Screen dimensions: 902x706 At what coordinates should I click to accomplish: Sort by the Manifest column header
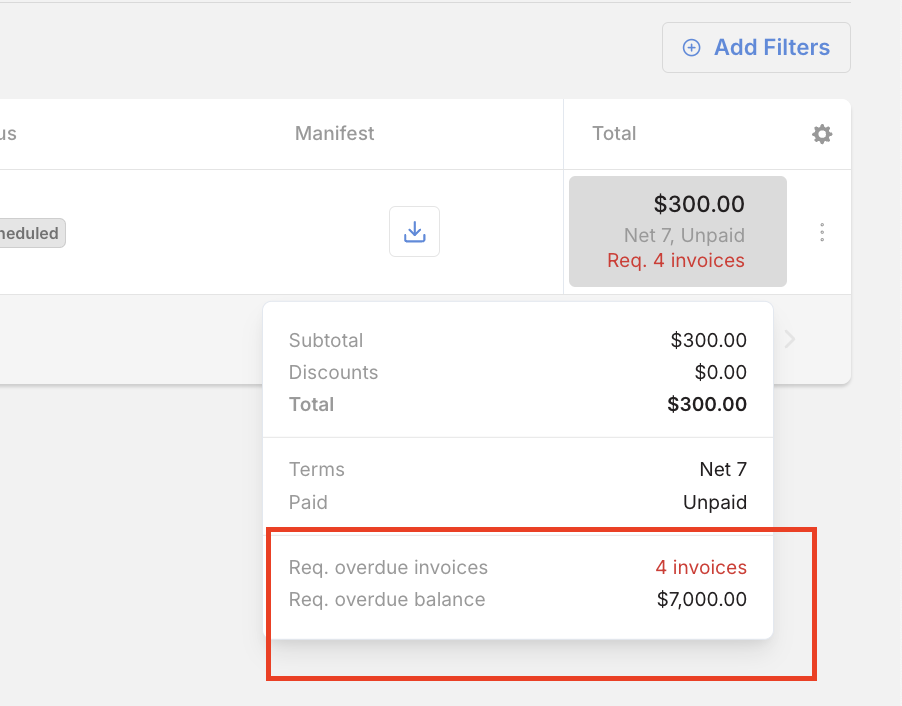(x=334, y=134)
